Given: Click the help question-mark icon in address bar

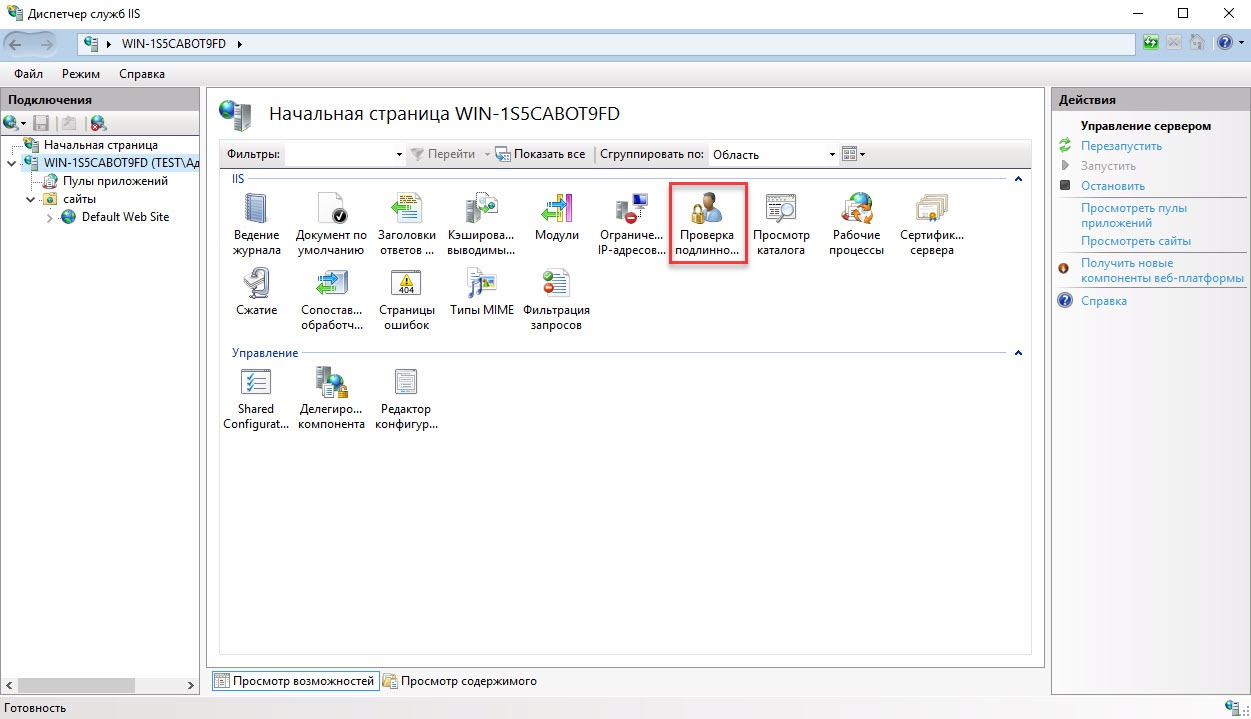Looking at the screenshot, I should coord(1224,43).
